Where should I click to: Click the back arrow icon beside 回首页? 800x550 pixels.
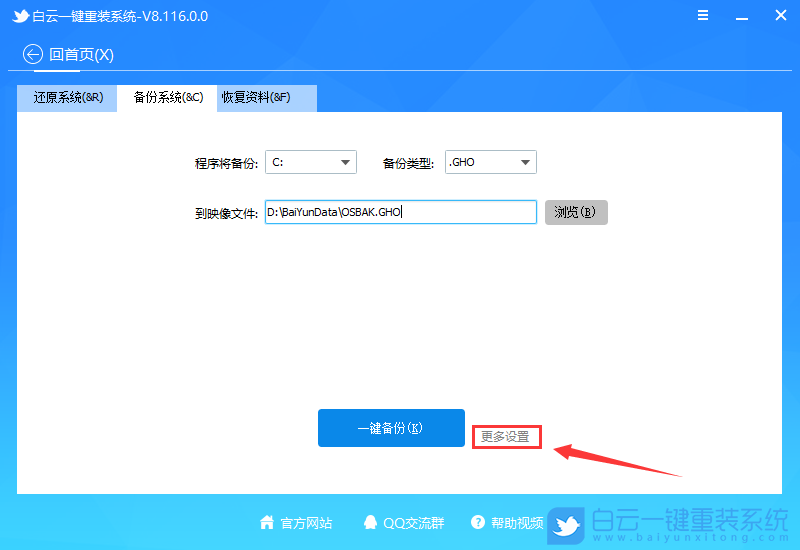coord(33,54)
